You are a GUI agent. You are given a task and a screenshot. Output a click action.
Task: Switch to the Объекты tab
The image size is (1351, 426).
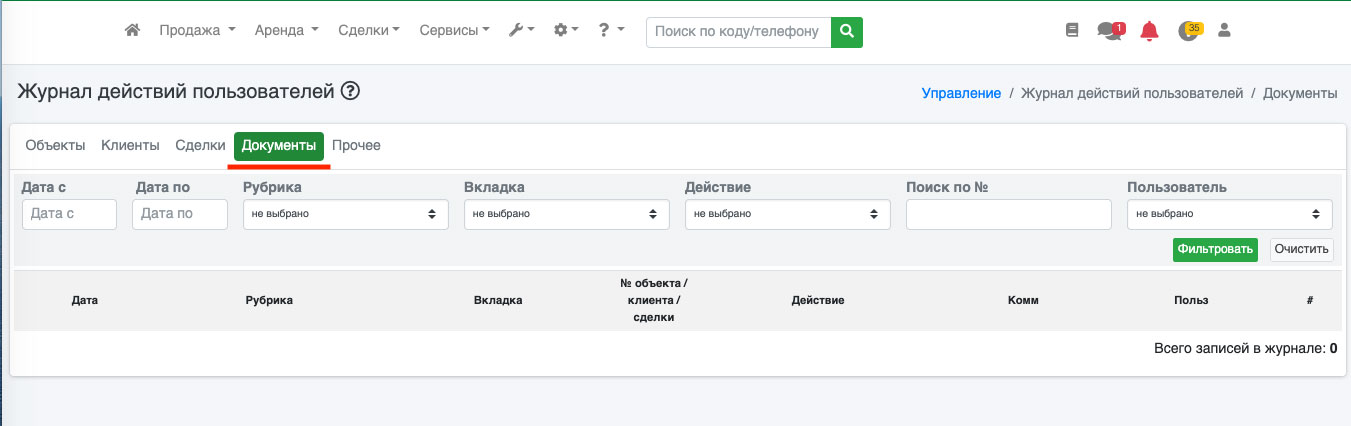click(55, 146)
